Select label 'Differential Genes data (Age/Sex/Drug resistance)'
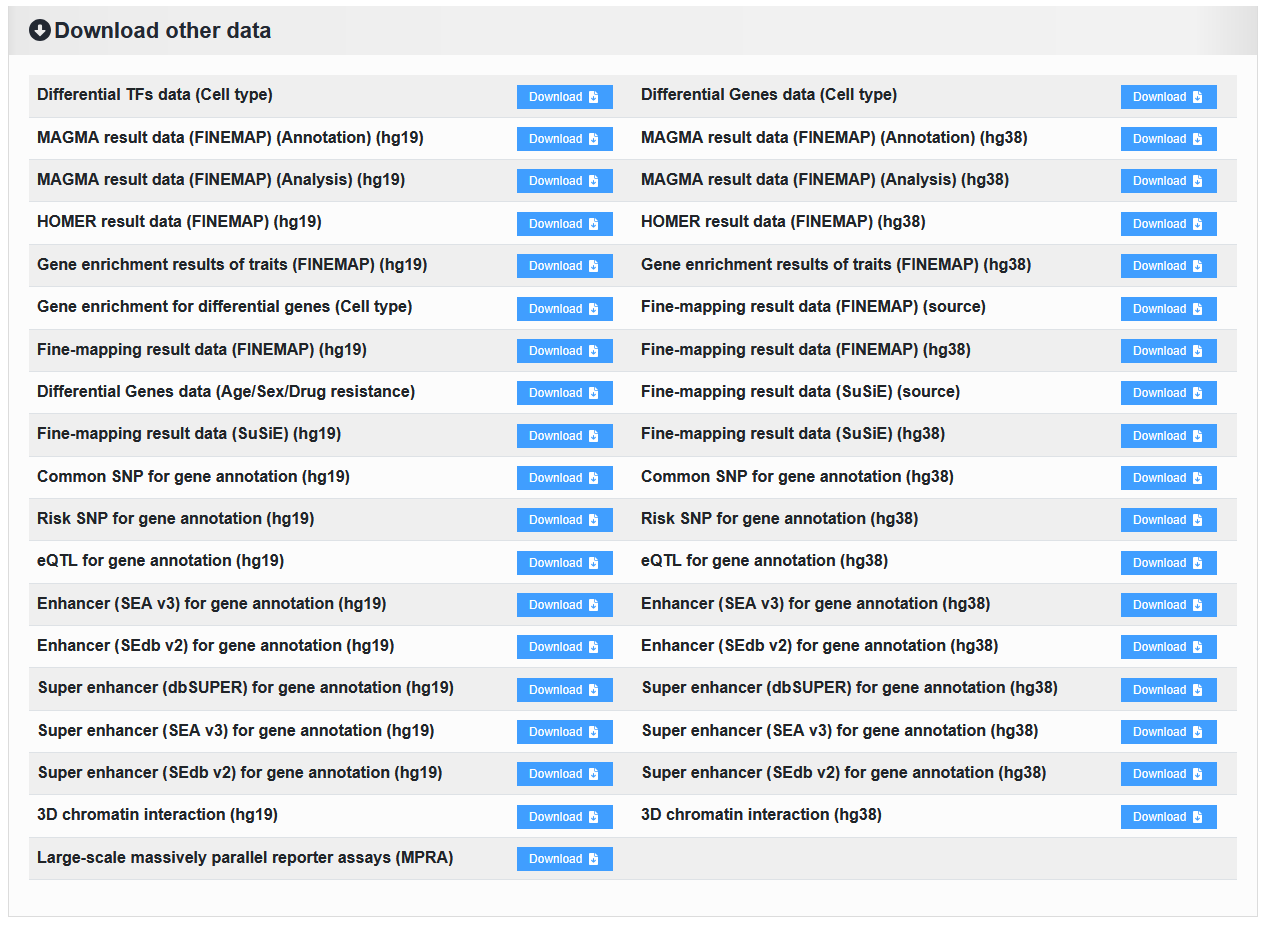 click(226, 392)
